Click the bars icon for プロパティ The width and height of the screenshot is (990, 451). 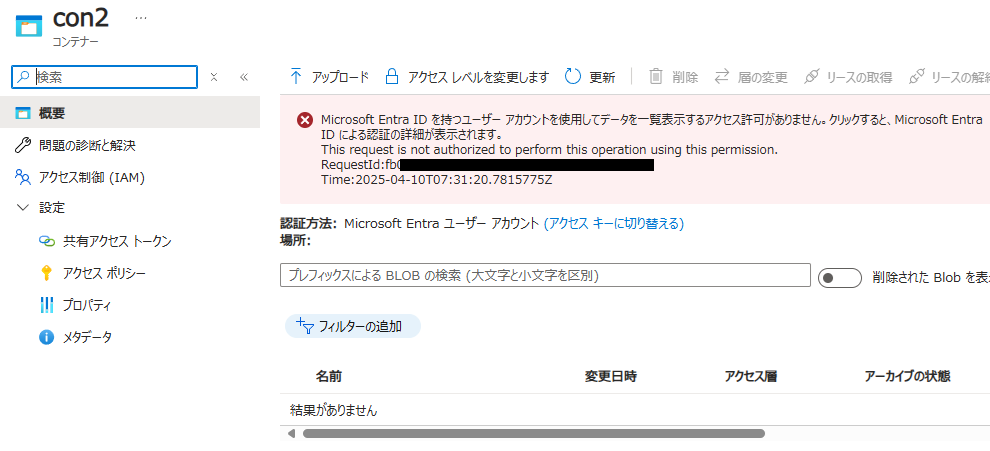(x=47, y=305)
